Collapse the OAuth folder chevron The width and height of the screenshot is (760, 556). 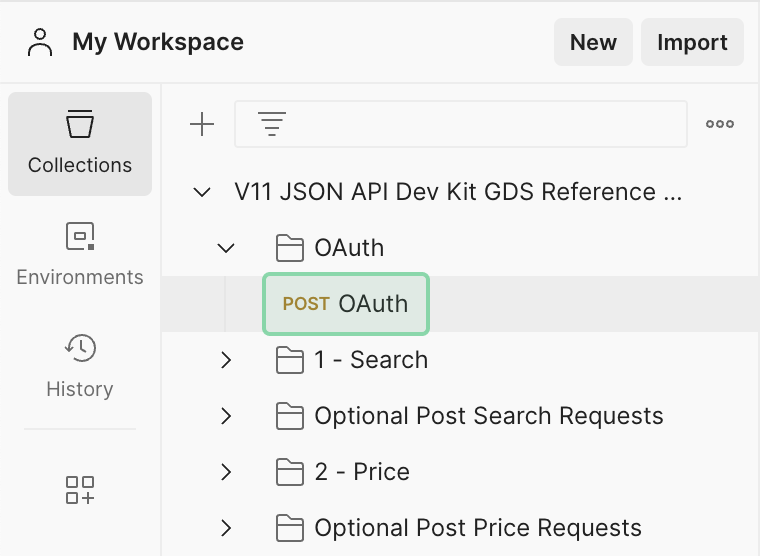(x=226, y=249)
